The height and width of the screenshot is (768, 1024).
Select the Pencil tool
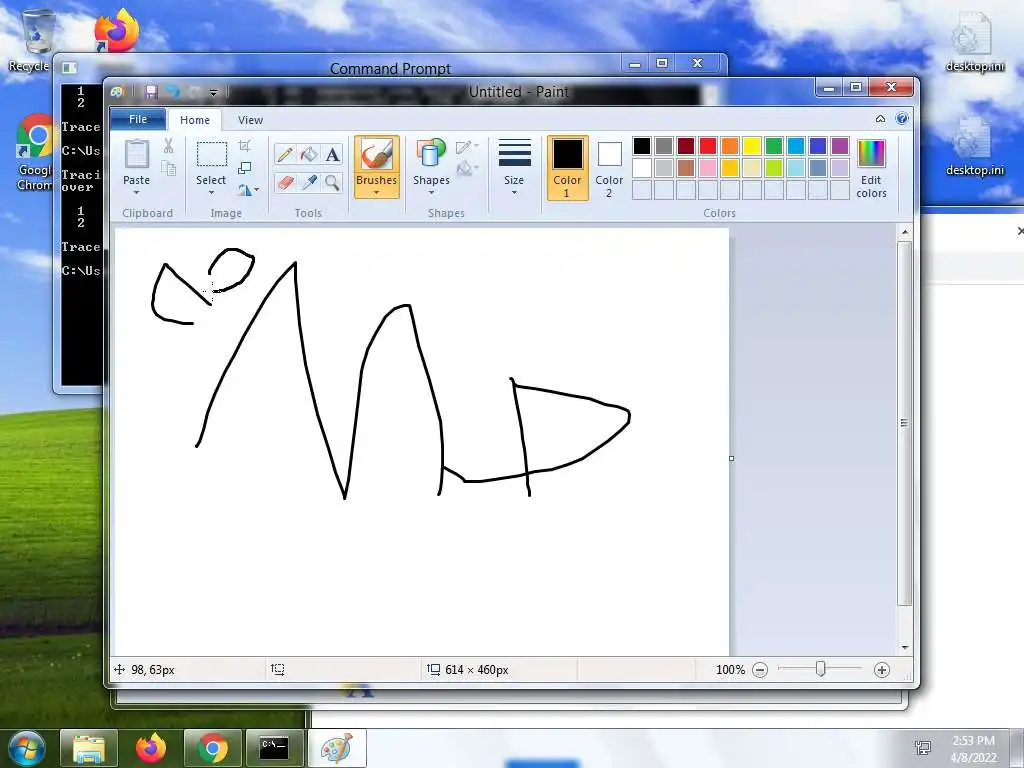pos(285,155)
